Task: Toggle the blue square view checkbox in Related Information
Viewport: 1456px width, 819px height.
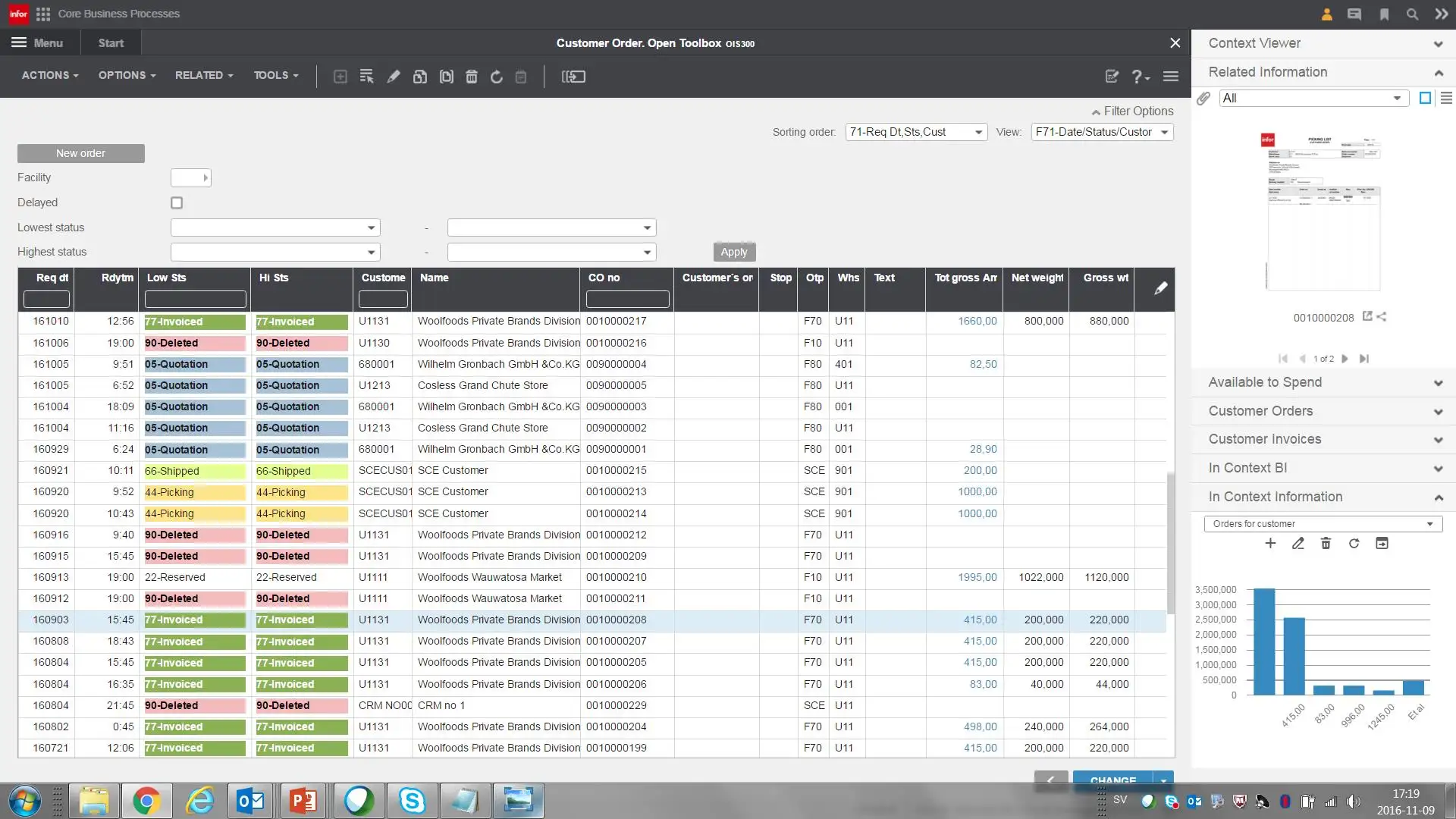Action: point(1425,98)
